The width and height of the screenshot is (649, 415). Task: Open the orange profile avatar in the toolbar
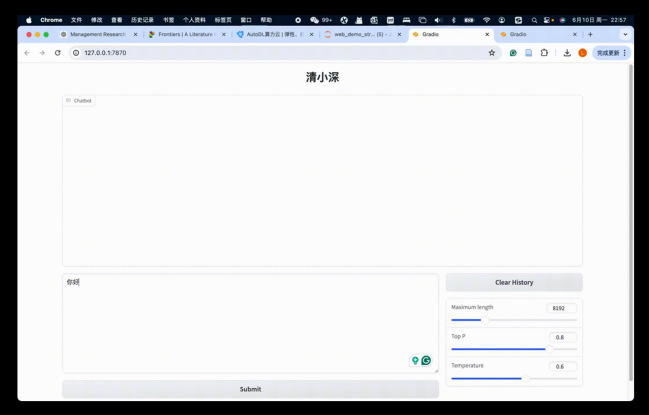click(x=583, y=53)
